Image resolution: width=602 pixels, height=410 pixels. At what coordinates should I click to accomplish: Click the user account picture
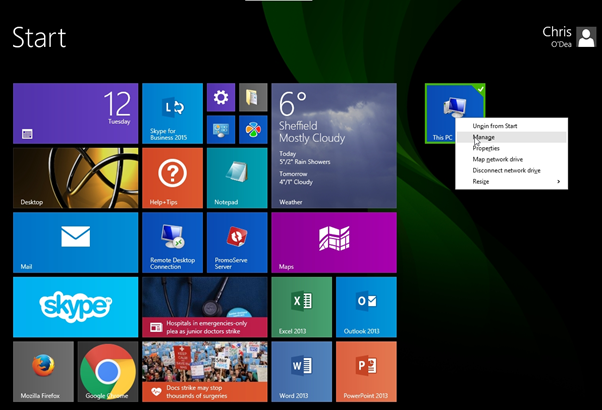pos(587,37)
